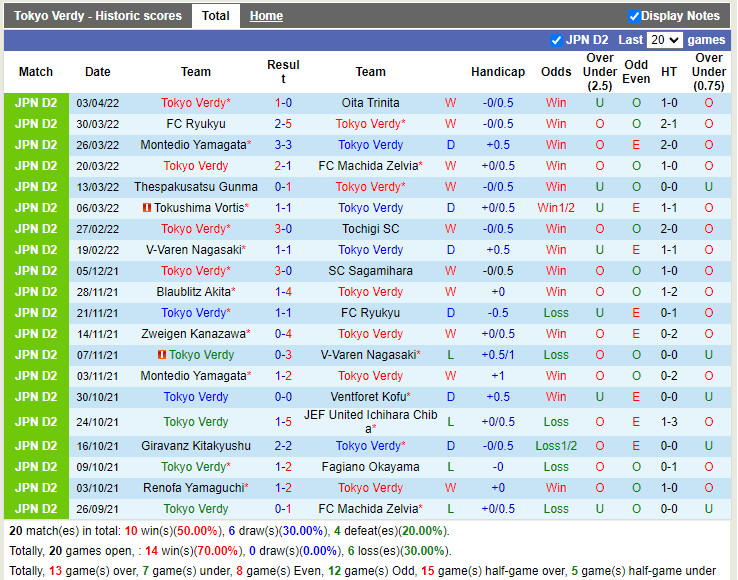Toggle the Display Notes checkbox

pyautogui.click(x=634, y=16)
